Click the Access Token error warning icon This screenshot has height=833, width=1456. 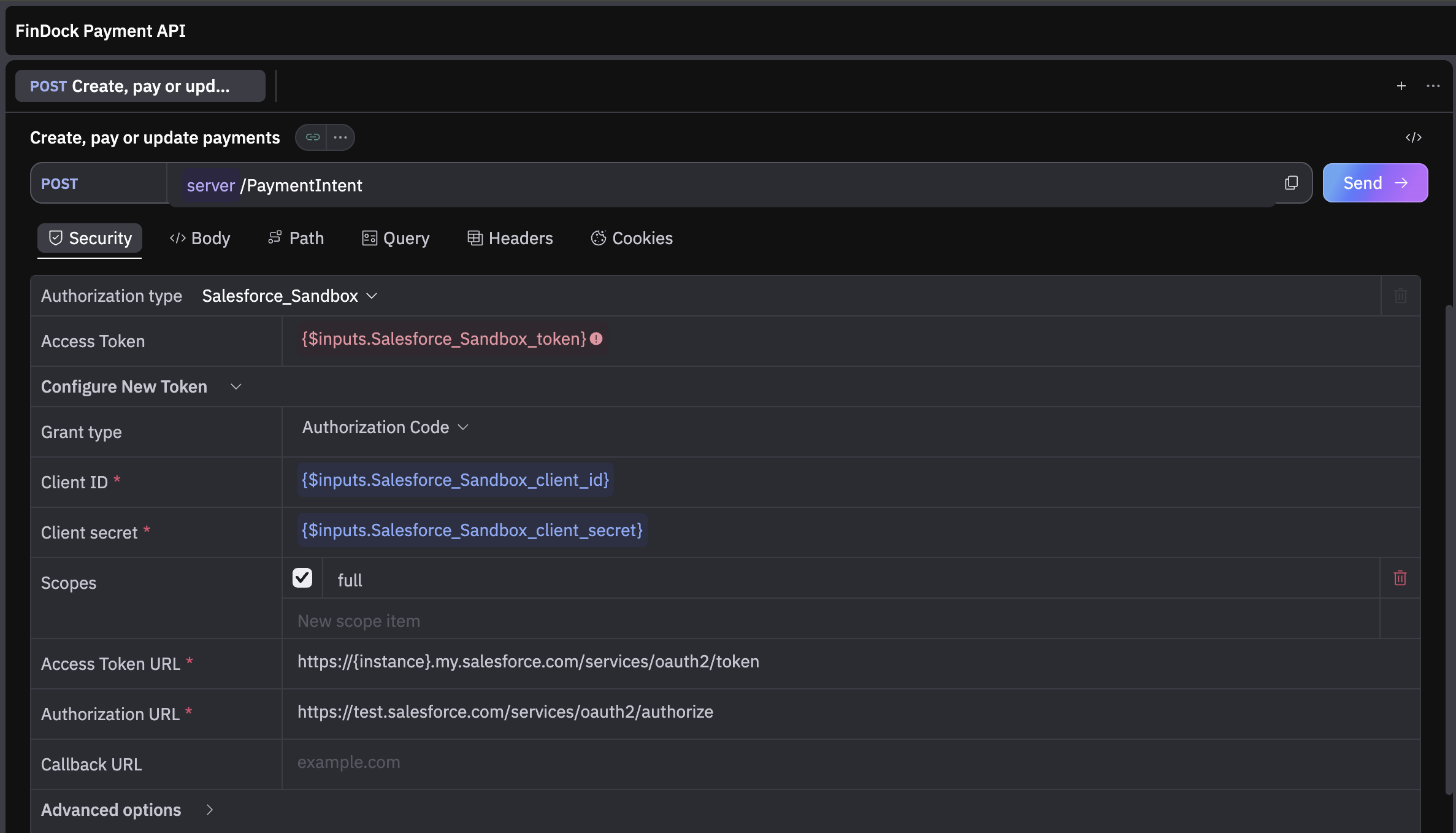596,339
